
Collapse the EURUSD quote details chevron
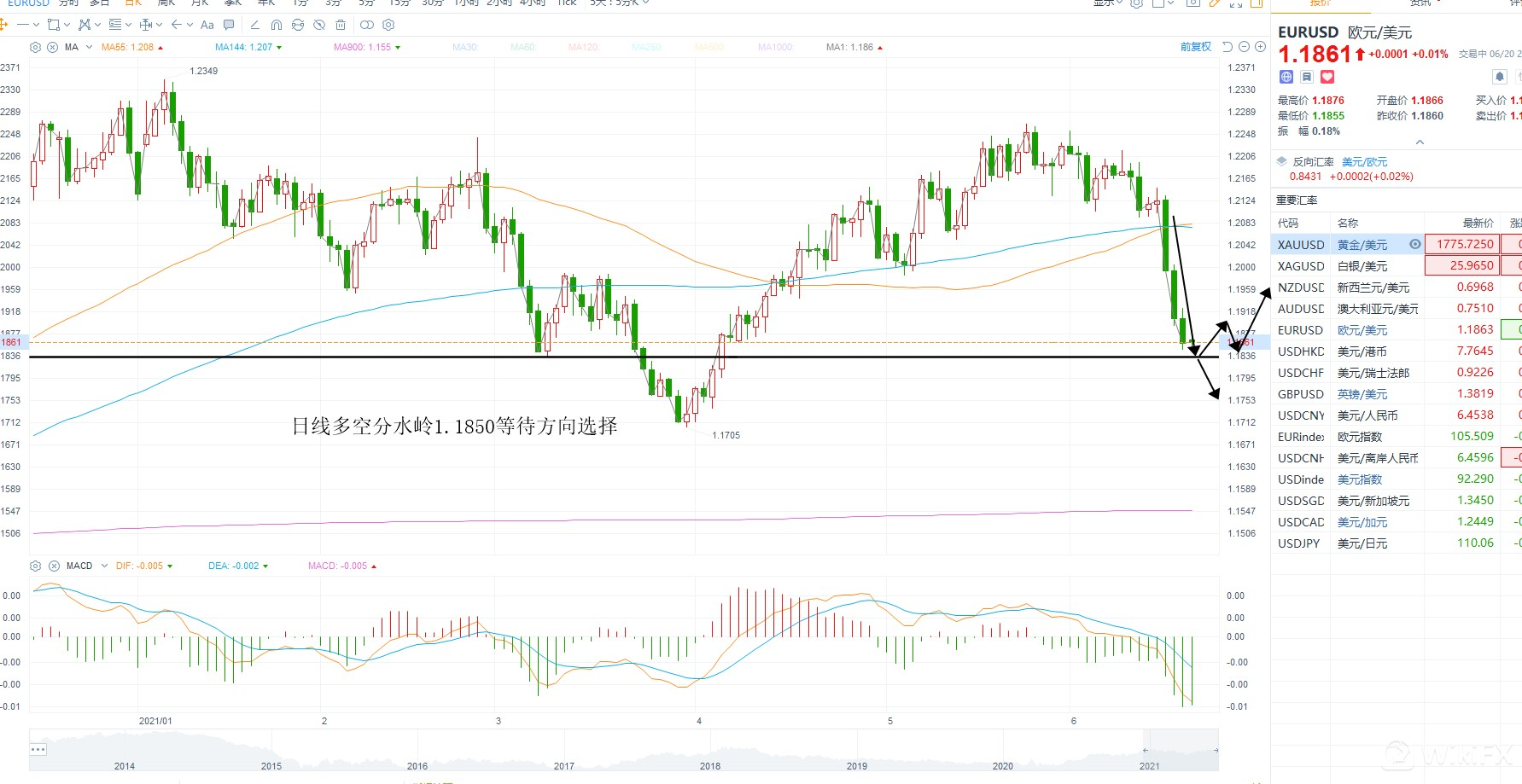click(x=1419, y=142)
